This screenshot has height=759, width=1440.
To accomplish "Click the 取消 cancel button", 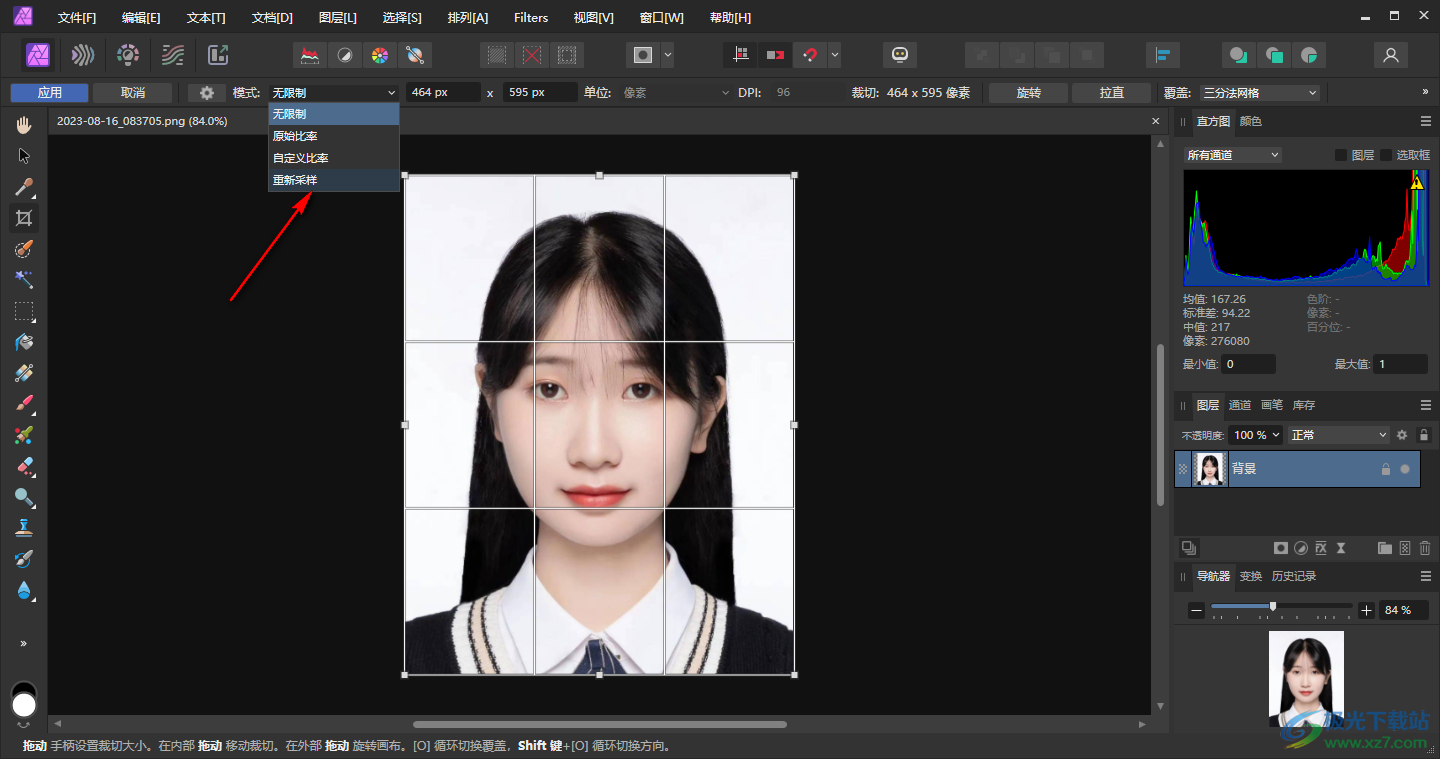I will [133, 92].
